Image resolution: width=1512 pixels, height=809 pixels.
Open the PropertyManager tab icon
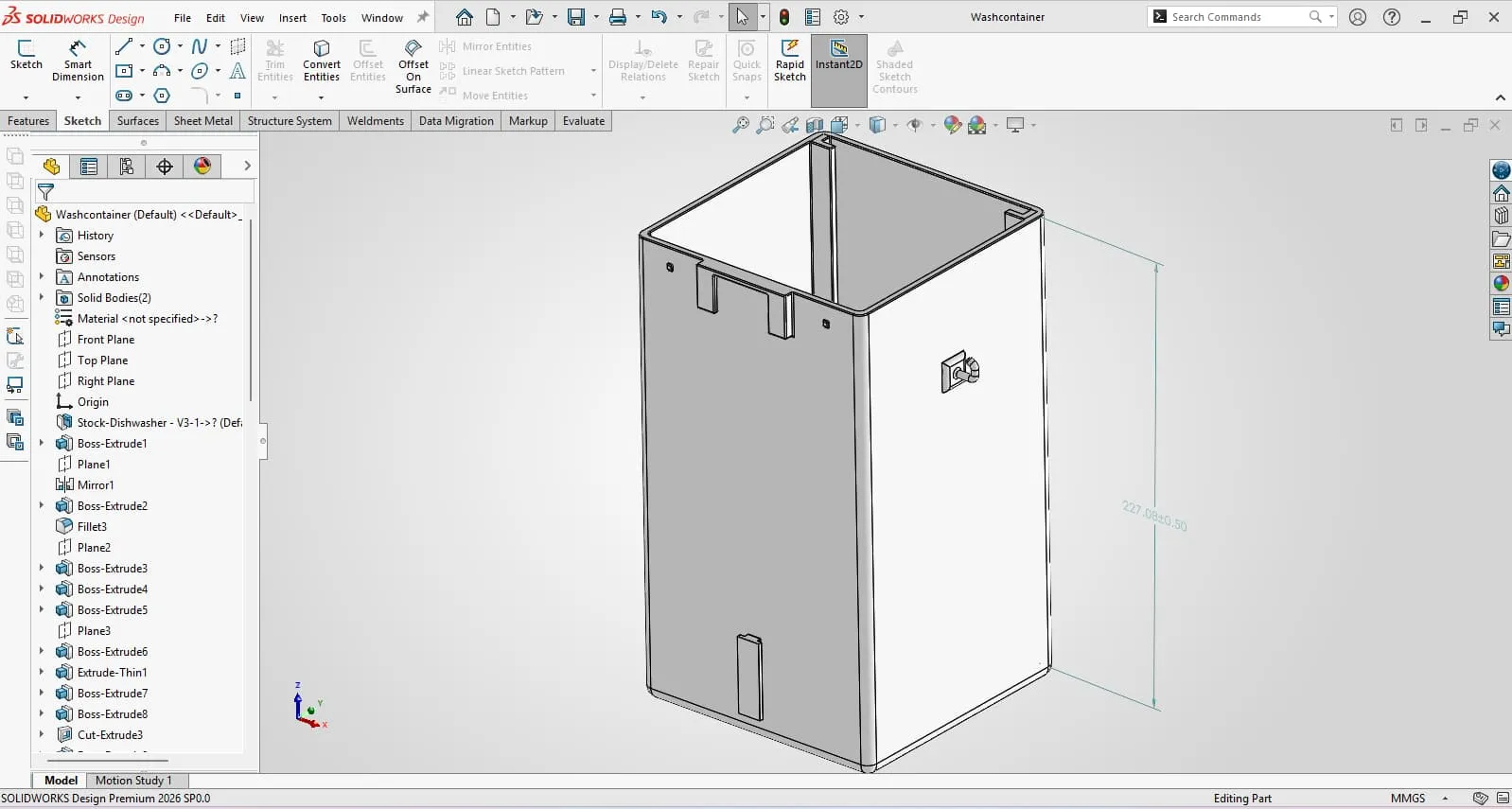point(89,167)
